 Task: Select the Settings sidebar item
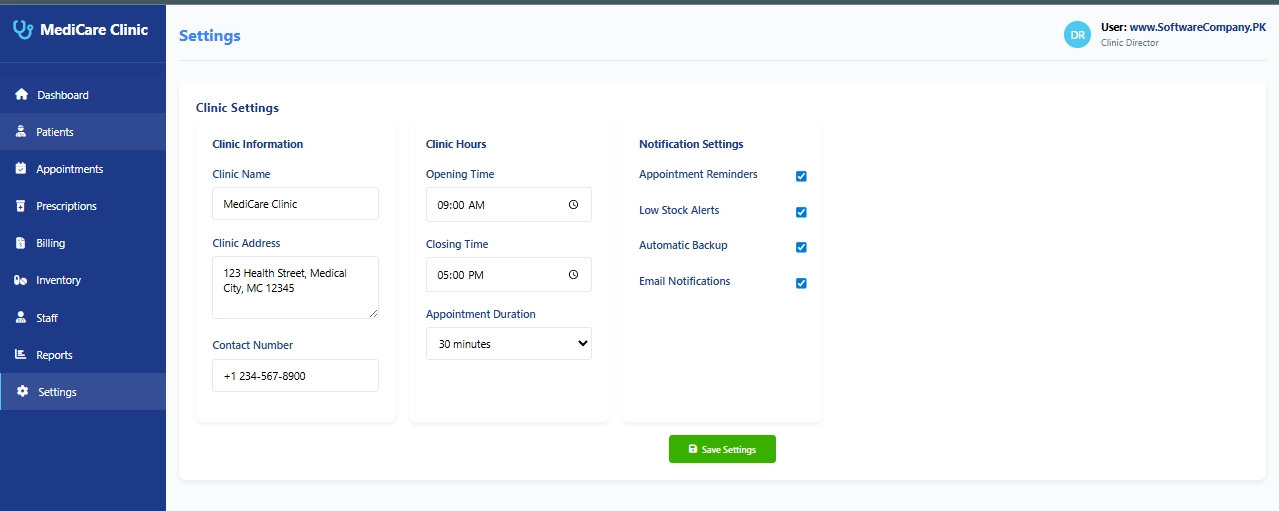coord(83,391)
